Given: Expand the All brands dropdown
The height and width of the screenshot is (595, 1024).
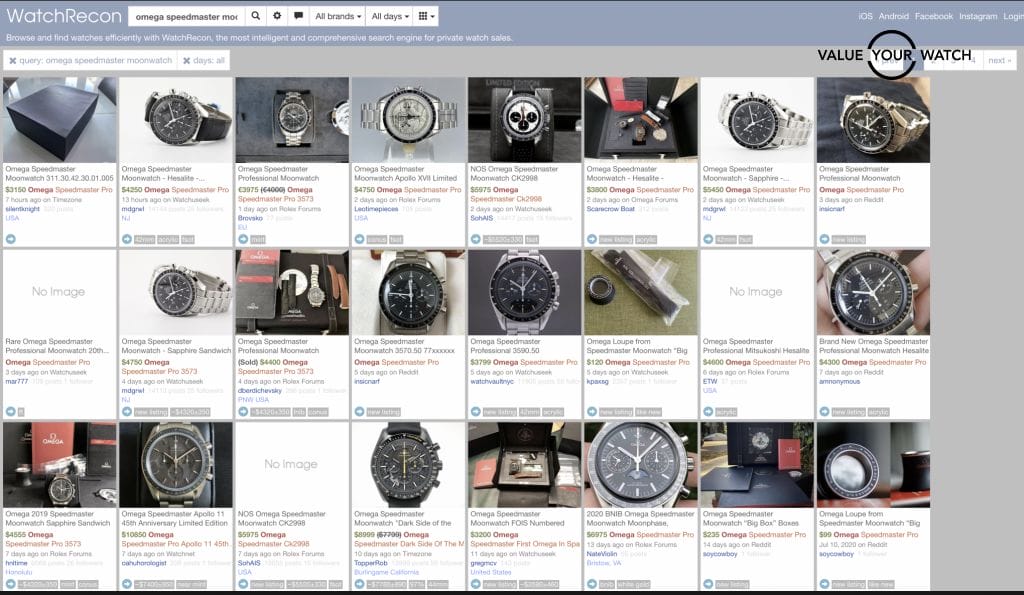Looking at the screenshot, I should pyautogui.click(x=337, y=17).
